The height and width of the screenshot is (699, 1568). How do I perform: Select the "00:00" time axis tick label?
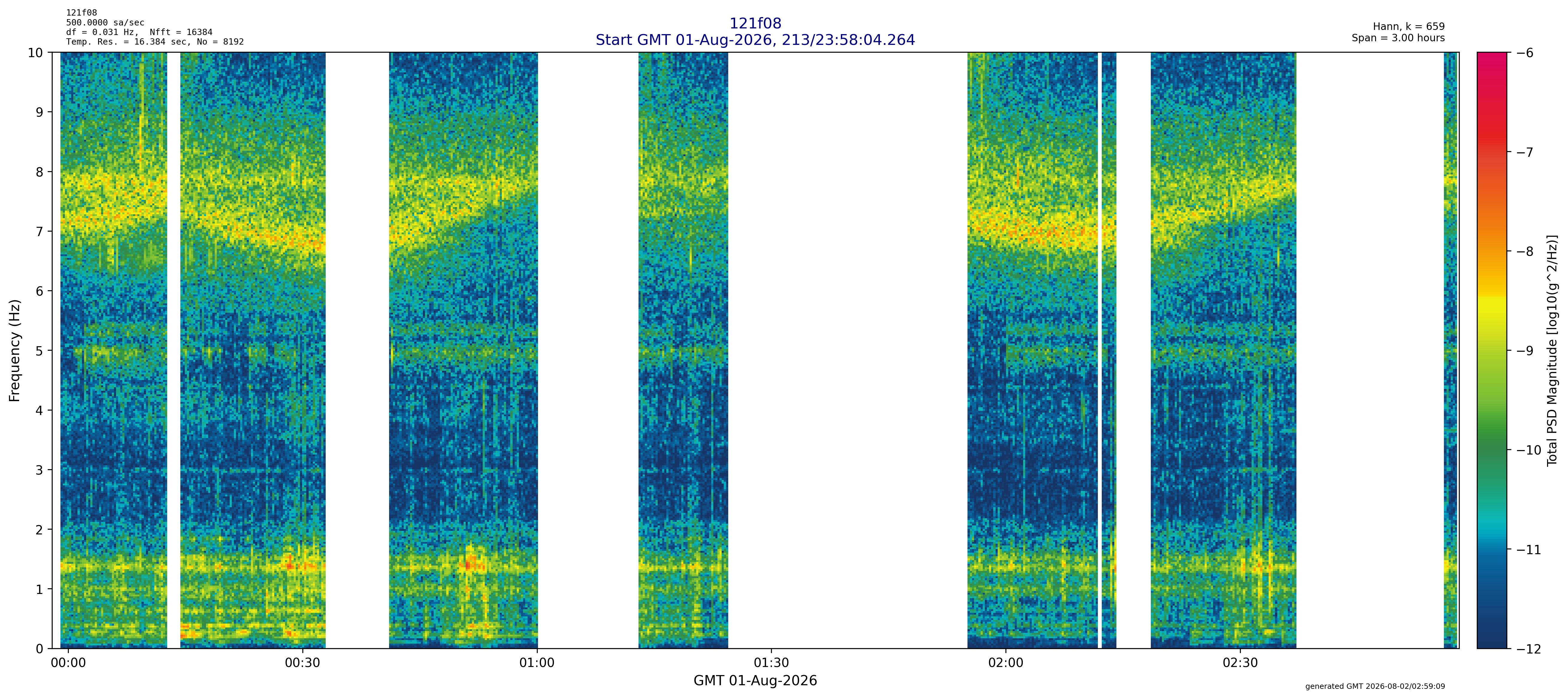[x=68, y=663]
